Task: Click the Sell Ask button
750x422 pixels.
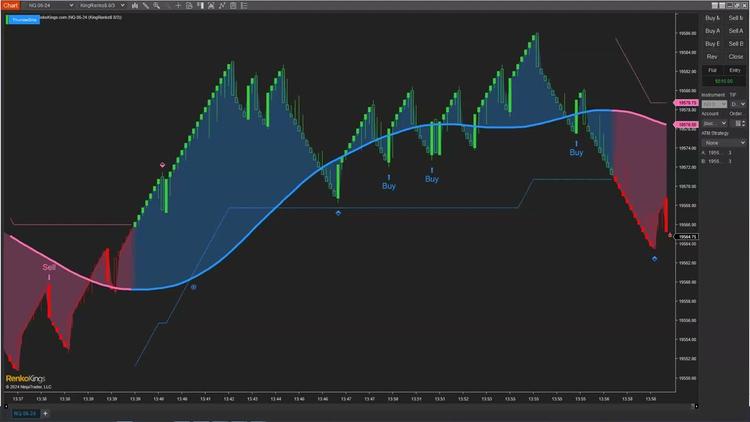Action: (x=736, y=31)
